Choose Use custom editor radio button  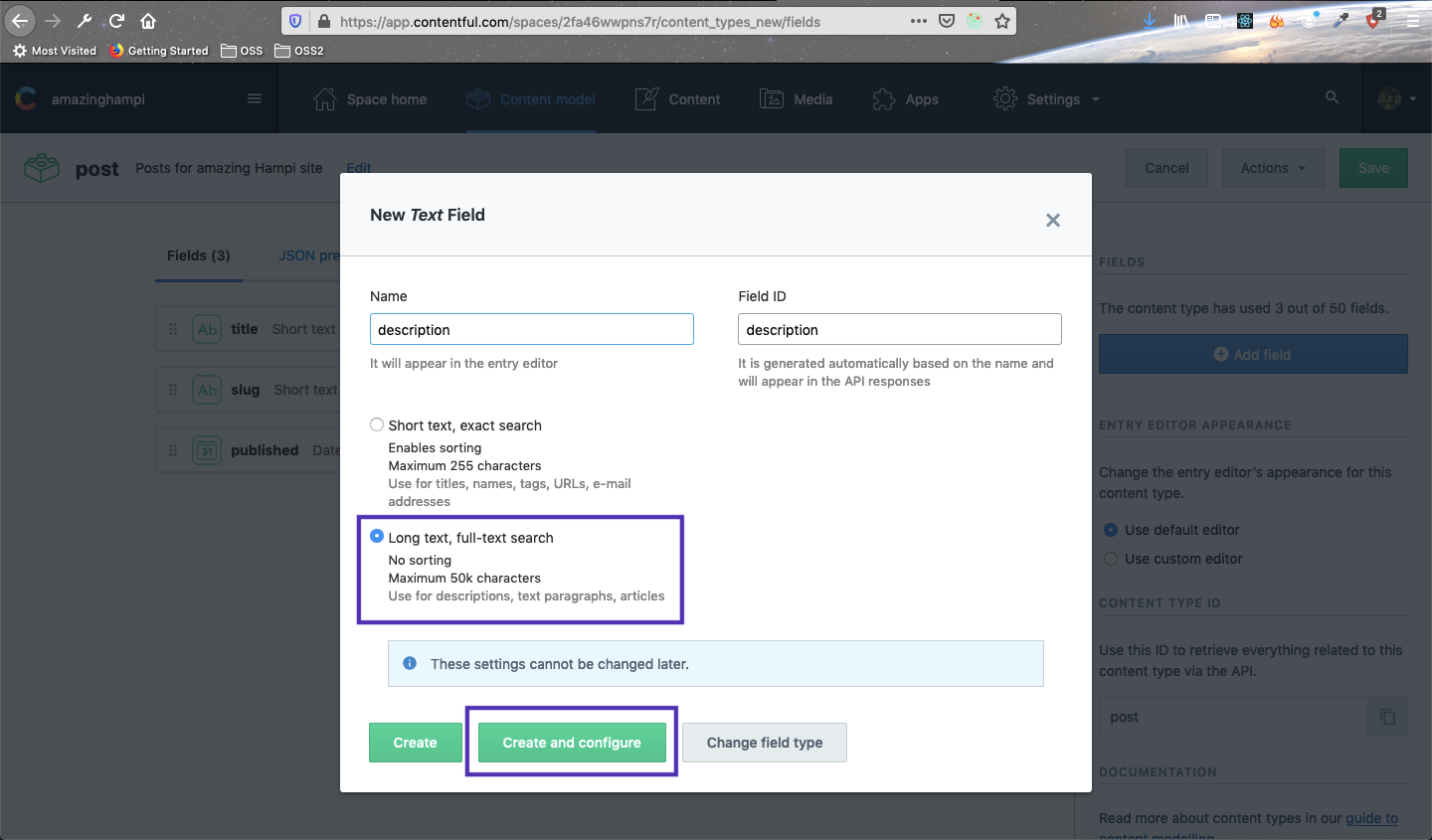tap(1111, 559)
